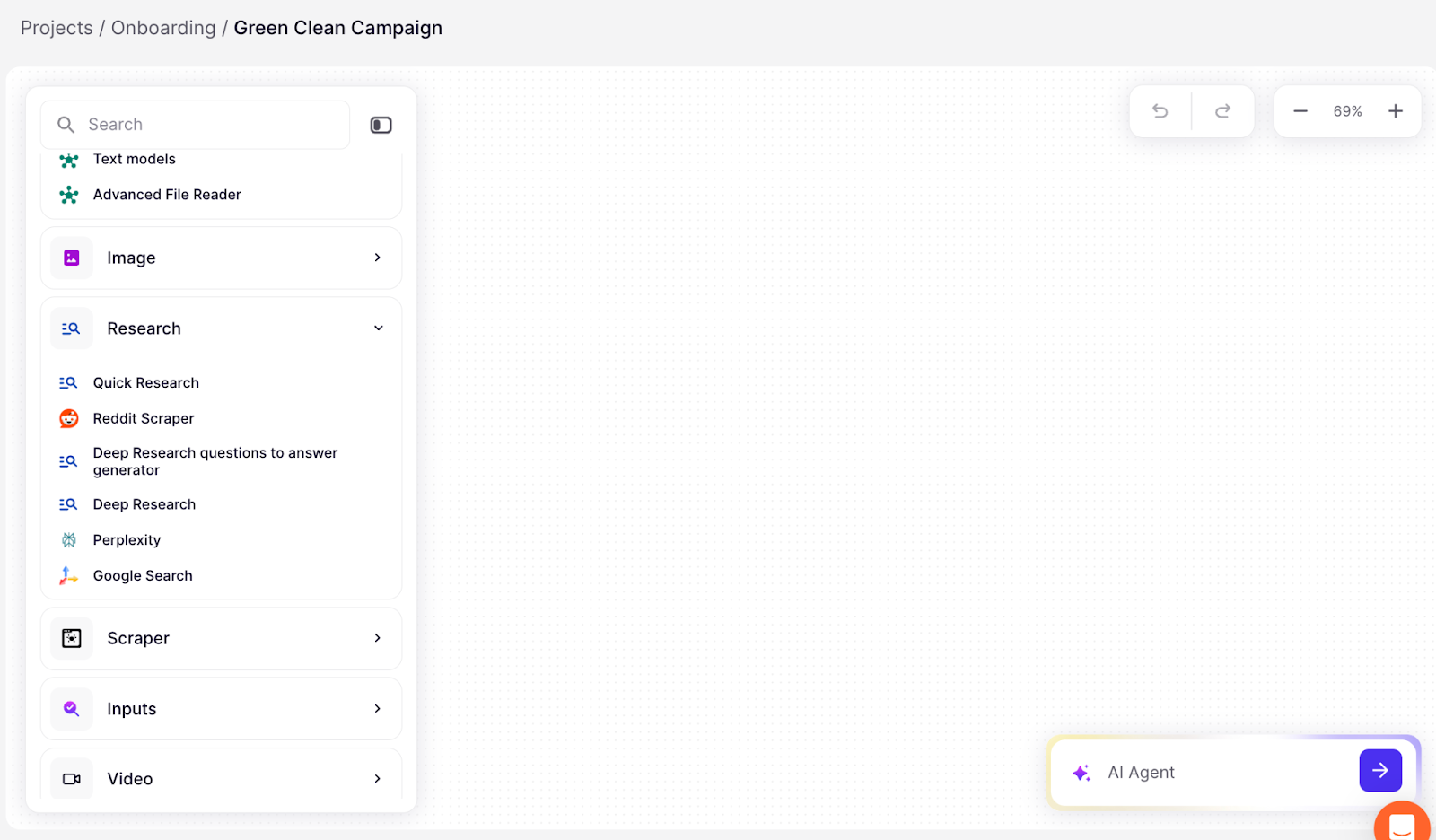Navigate to Projects via breadcrumb
The height and width of the screenshot is (840, 1436).
(x=57, y=28)
